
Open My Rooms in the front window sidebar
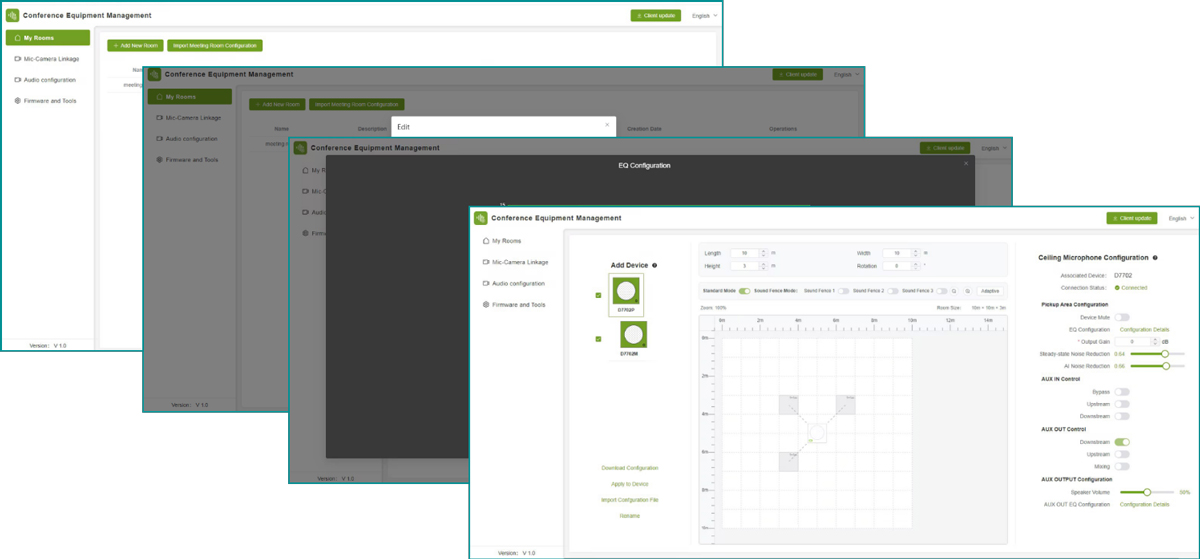pos(501,241)
